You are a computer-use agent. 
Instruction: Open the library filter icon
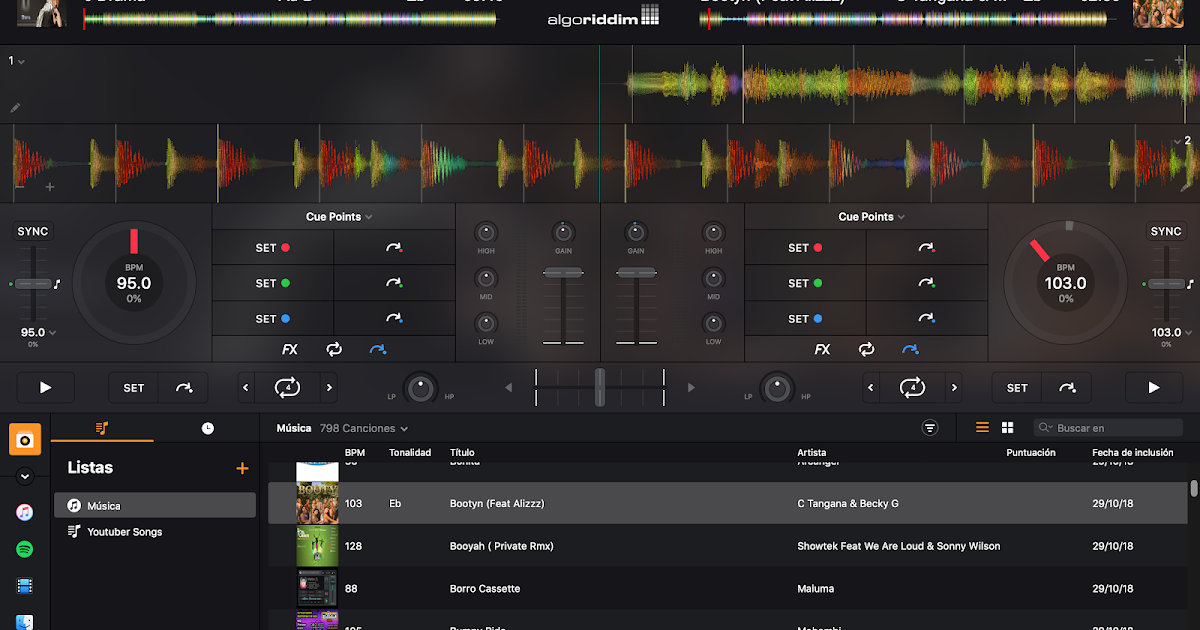click(930, 428)
